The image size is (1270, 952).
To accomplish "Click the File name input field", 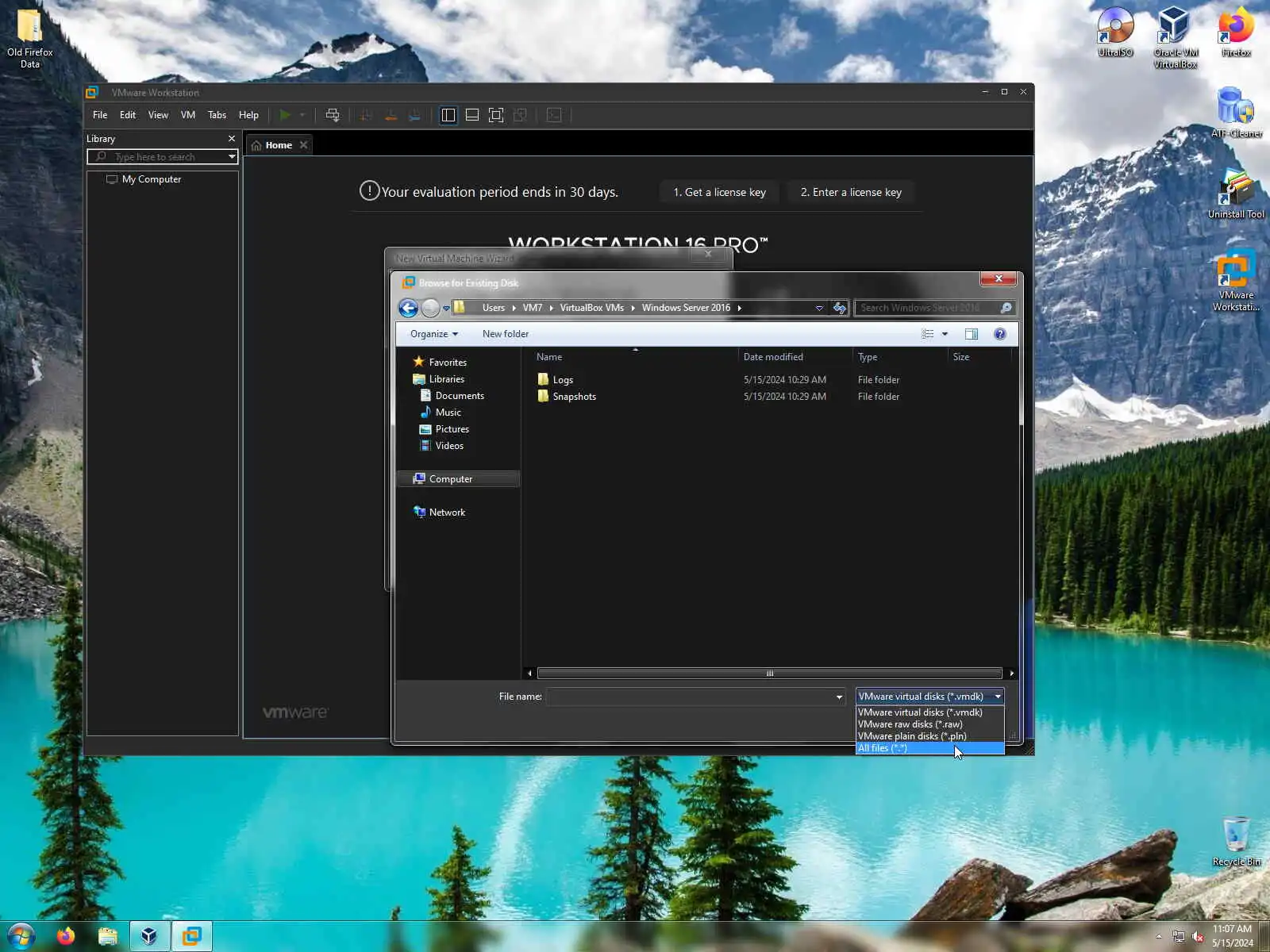I will pos(690,697).
